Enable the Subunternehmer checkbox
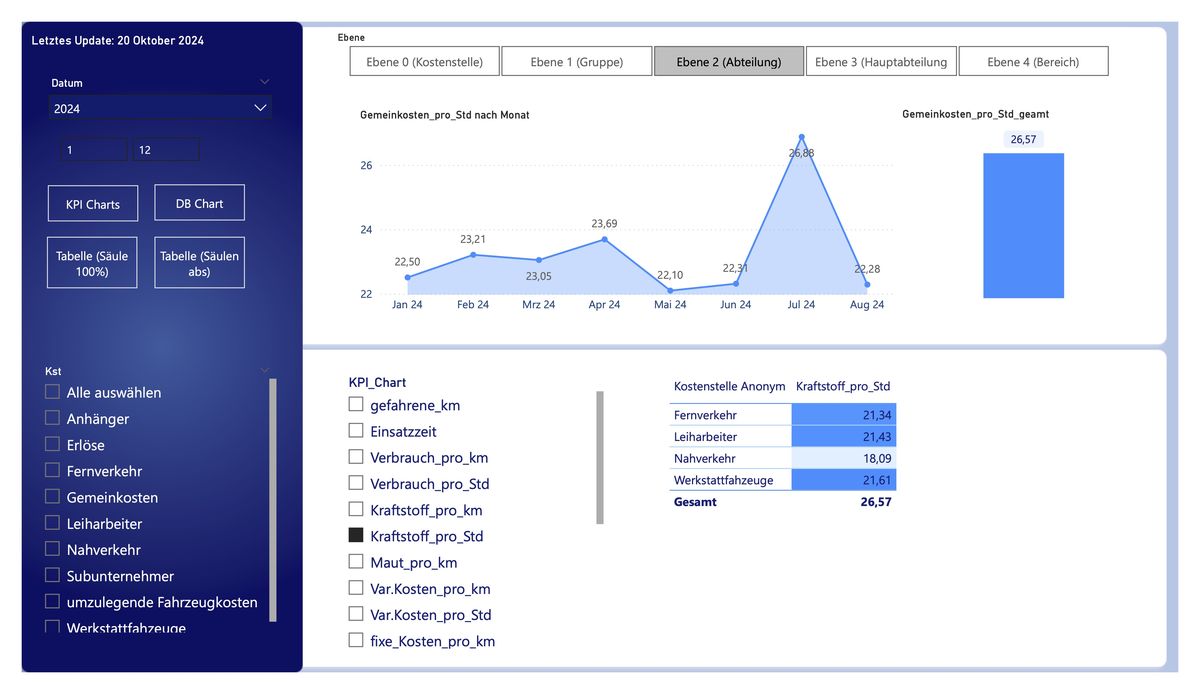 click(x=52, y=575)
